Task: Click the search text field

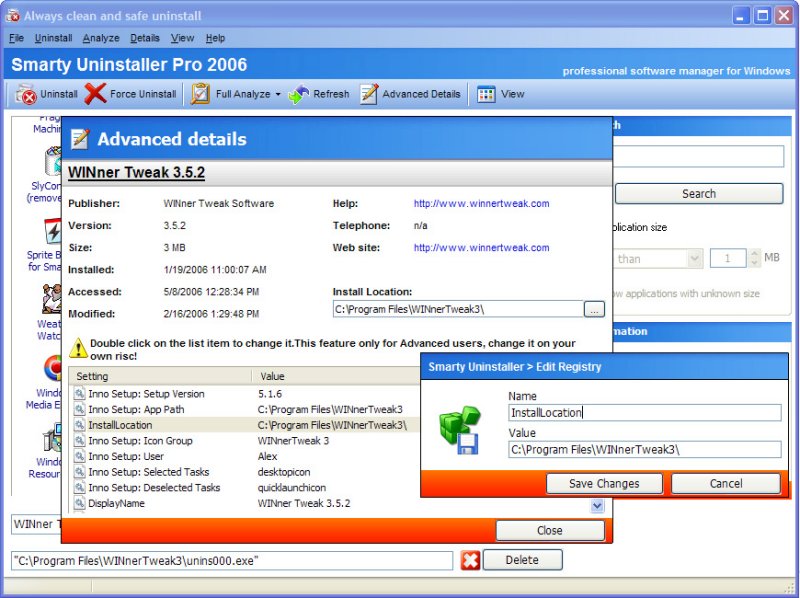Action: click(x=698, y=156)
